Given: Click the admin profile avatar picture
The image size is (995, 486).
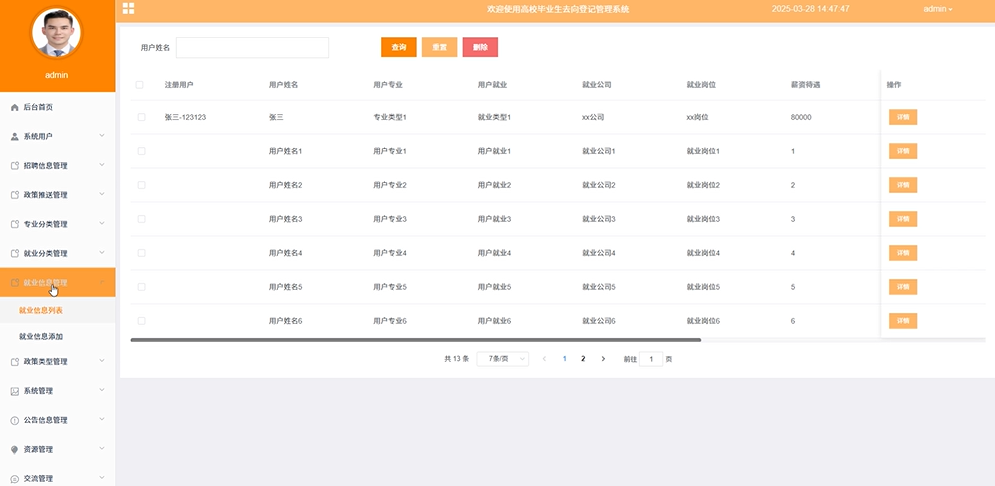Looking at the screenshot, I should click(x=56, y=34).
